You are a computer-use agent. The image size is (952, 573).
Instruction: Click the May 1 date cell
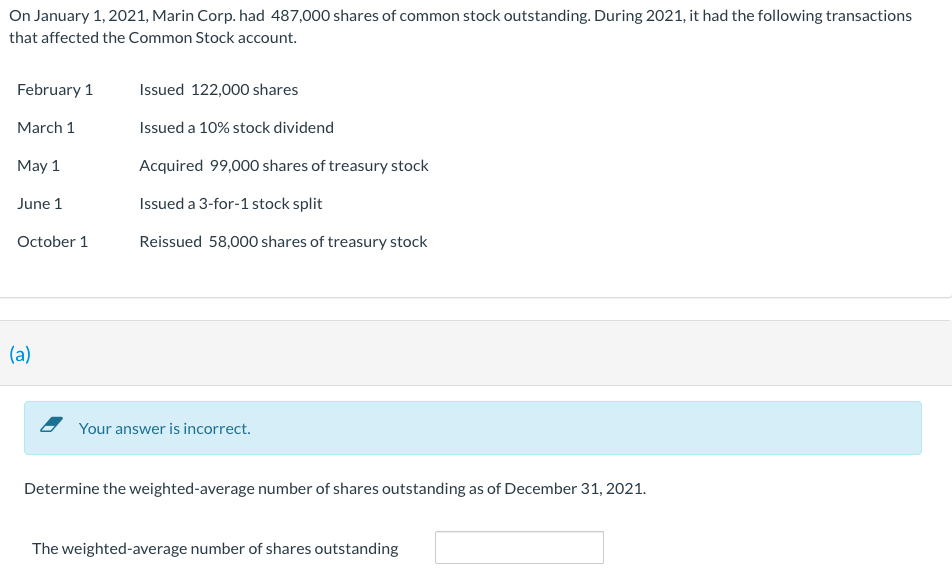point(38,166)
